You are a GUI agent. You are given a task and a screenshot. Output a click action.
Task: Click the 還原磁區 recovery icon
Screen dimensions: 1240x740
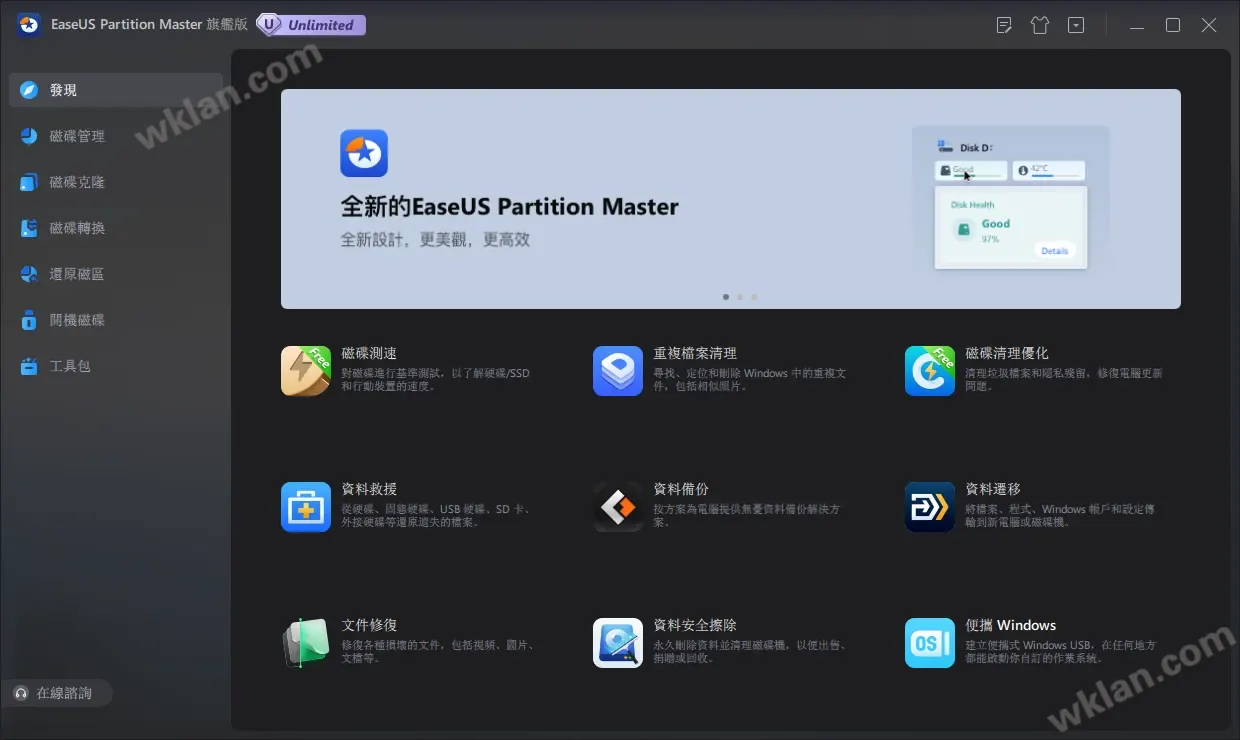pos(29,274)
